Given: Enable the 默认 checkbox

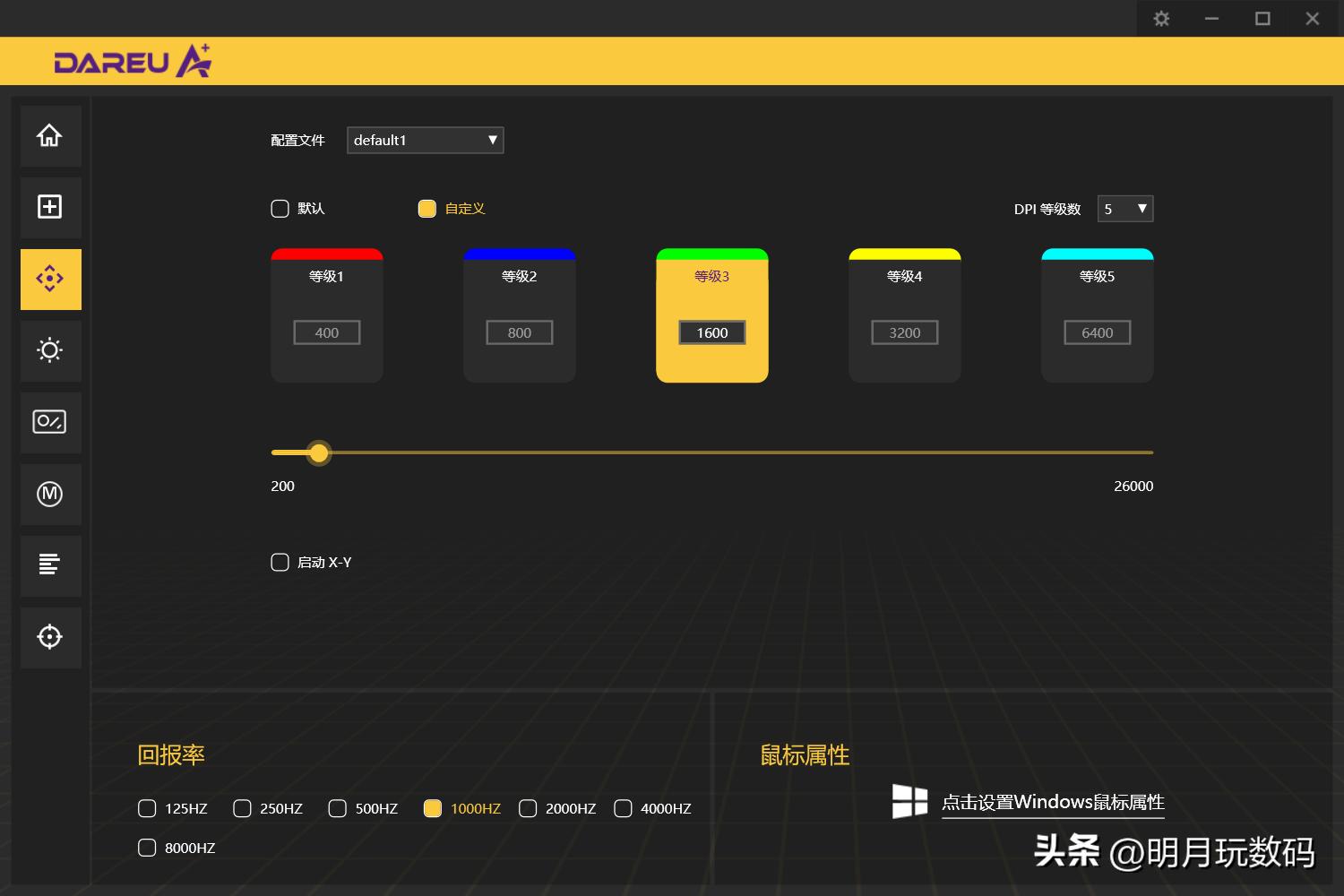Looking at the screenshot, I should 280,208.
